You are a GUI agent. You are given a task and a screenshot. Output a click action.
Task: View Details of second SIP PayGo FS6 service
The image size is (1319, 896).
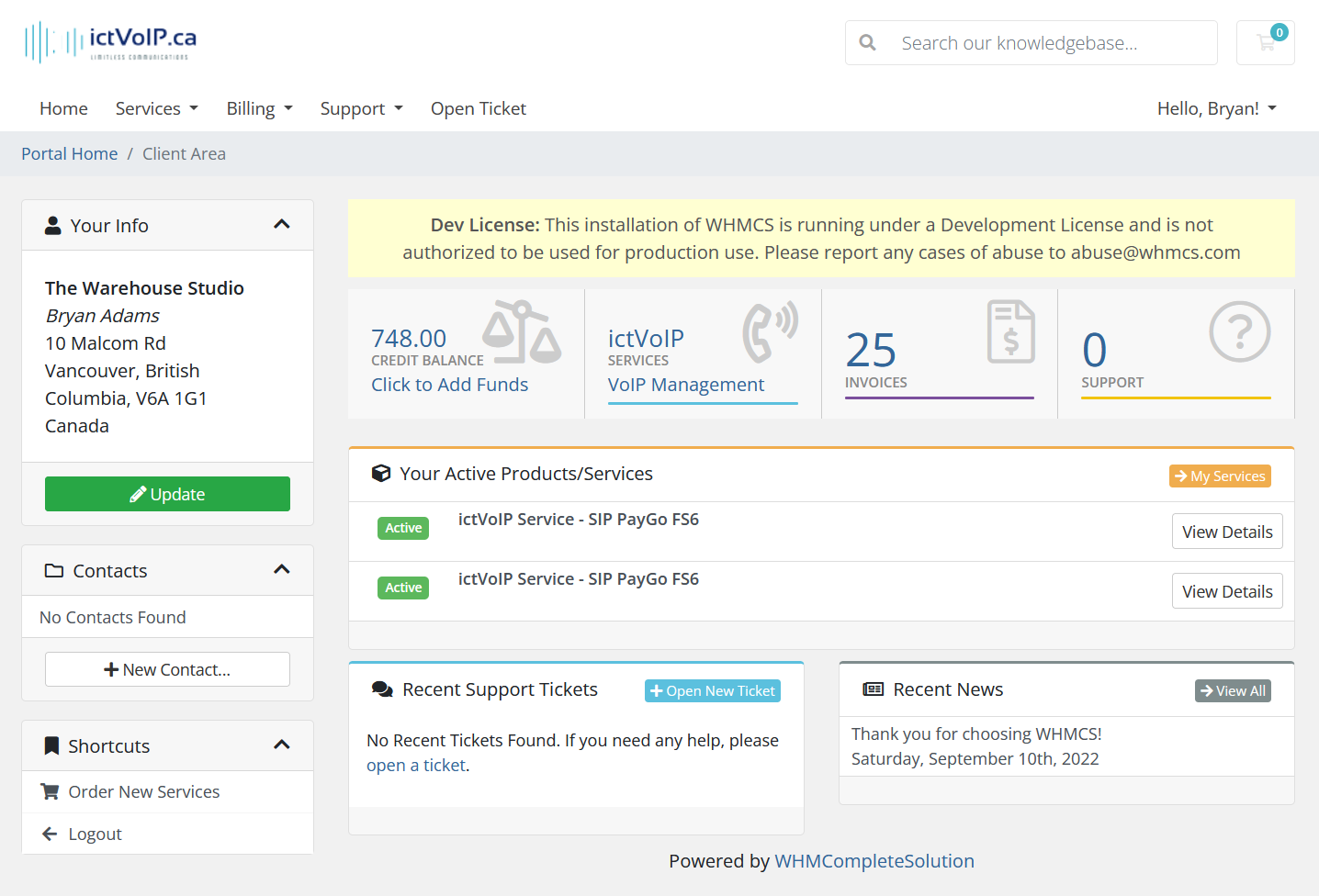(x=1227, y=591)
